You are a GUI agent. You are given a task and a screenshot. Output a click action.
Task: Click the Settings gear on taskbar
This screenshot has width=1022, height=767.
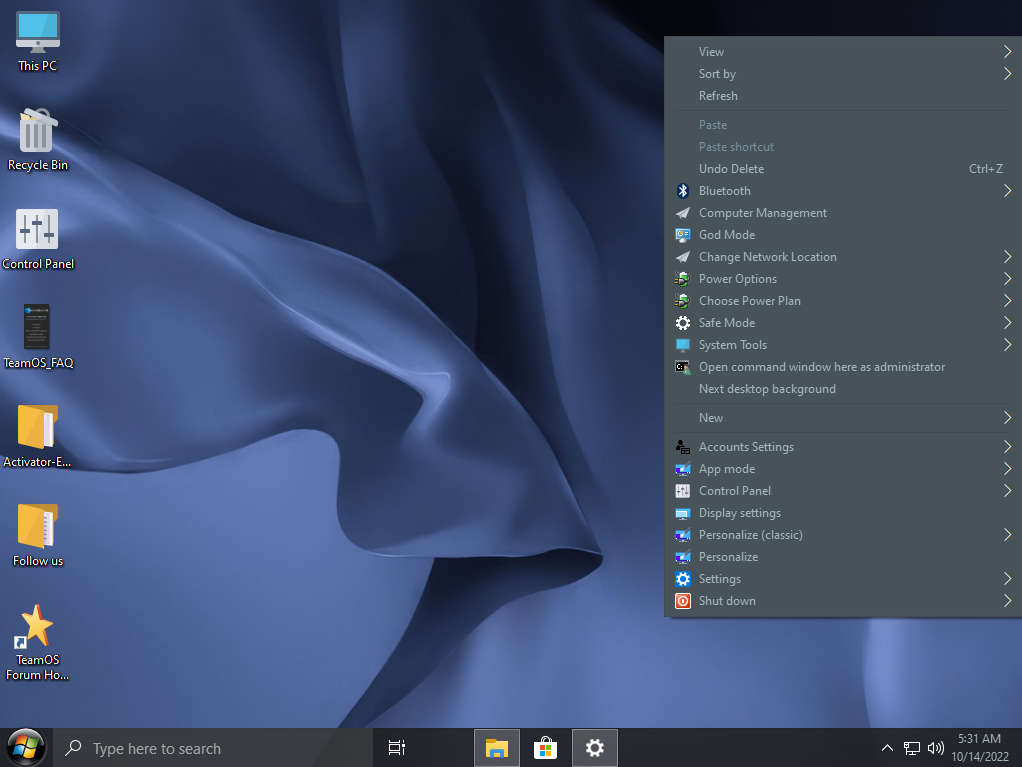594,748
